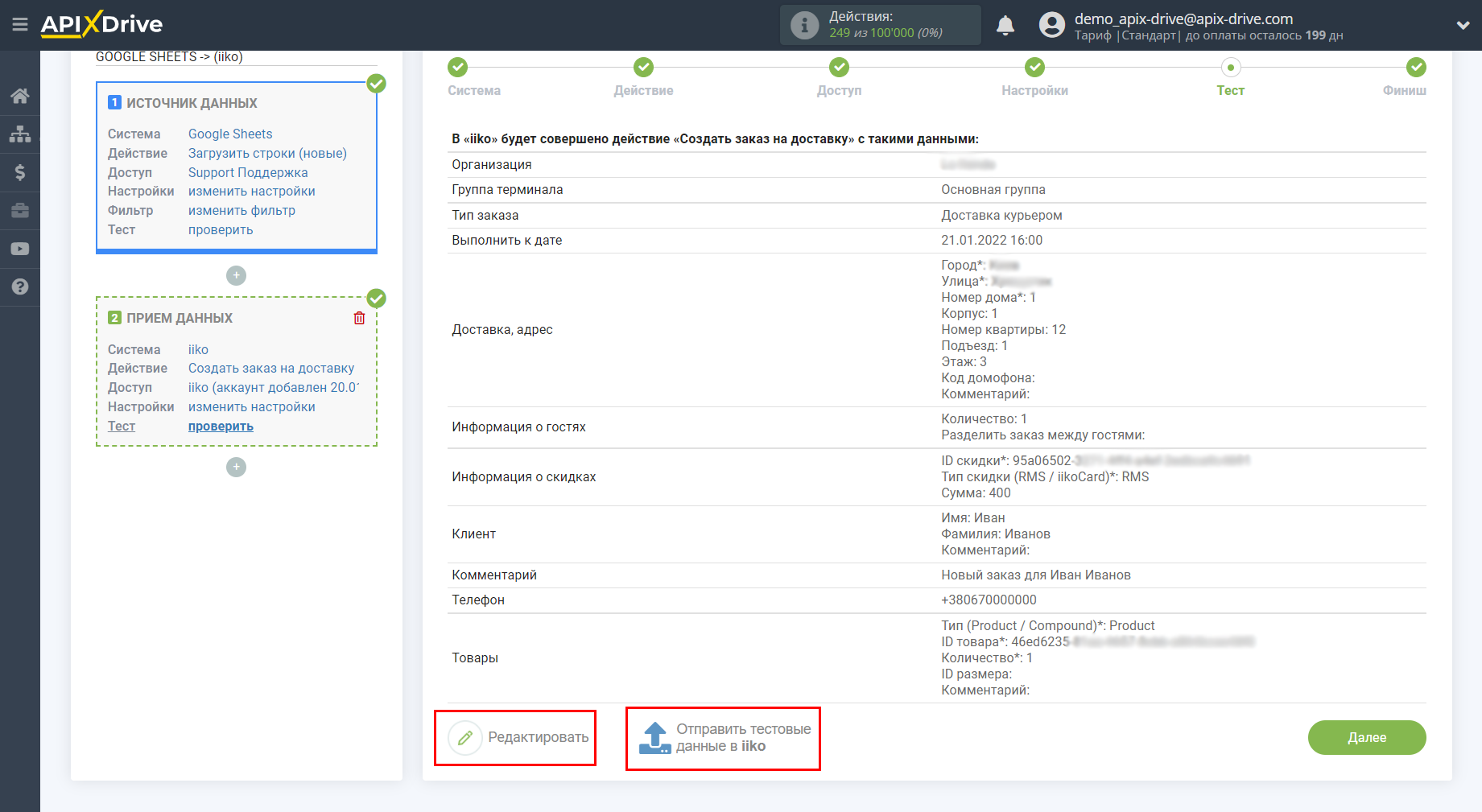Open the Система step label
Screen dimensions: 1482x812
point(474,91)
